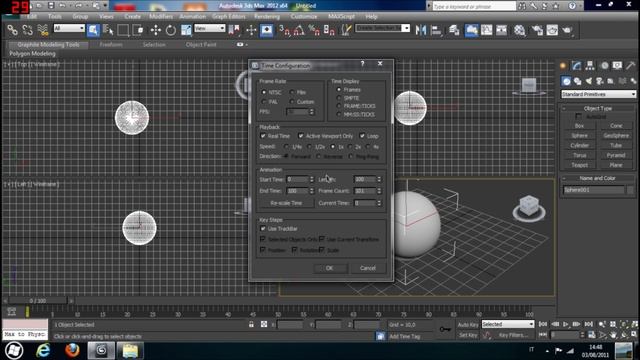
Task: Click Re-scale Time button
Action: point(286,203)
